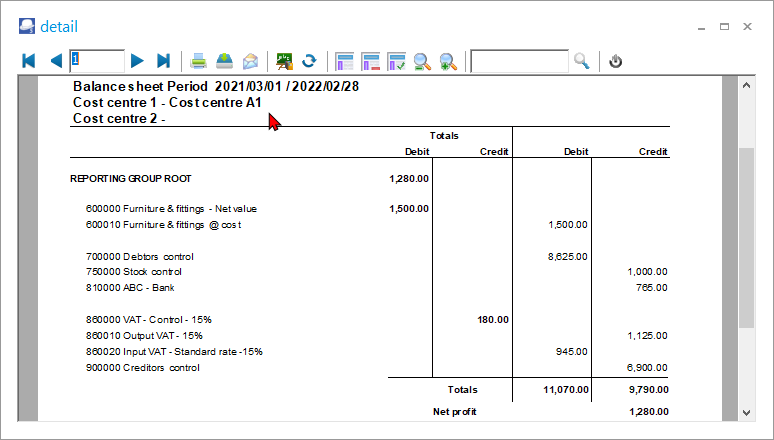Click the layout icon with green checkmark
Screen dimensions: 774x440
(396, 61)
